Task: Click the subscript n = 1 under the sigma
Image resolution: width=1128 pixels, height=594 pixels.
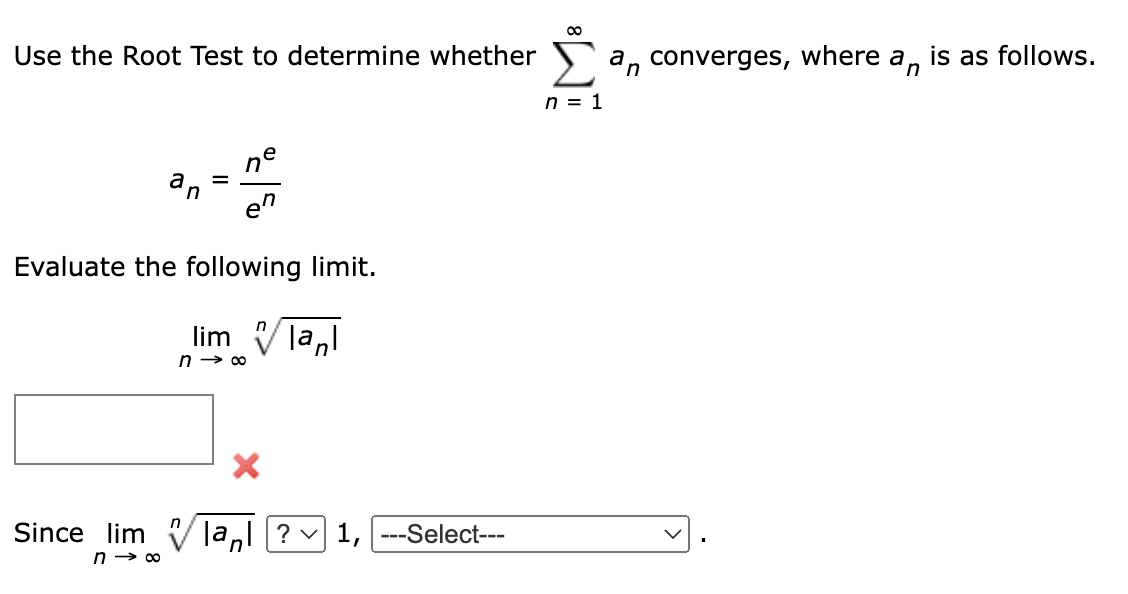Action: pos(573,101)
